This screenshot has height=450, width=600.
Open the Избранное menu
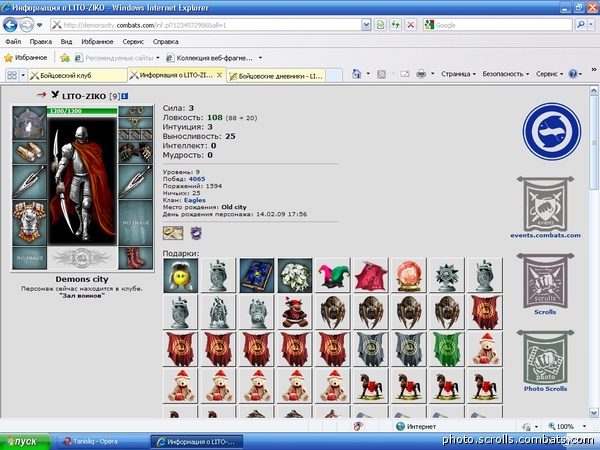coord(97,41)
